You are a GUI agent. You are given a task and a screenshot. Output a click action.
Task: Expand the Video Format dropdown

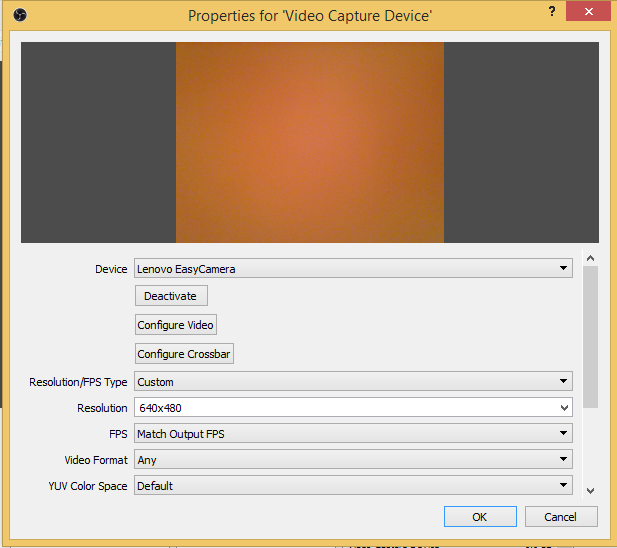[353, 460]
